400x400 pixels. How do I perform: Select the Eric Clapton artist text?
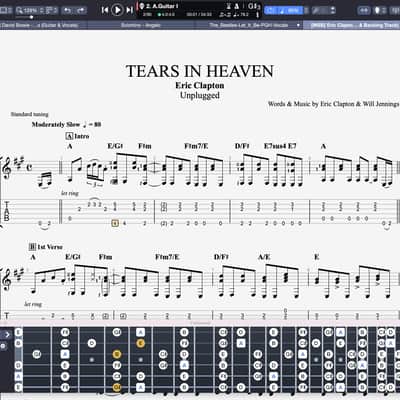pos(200,86)
